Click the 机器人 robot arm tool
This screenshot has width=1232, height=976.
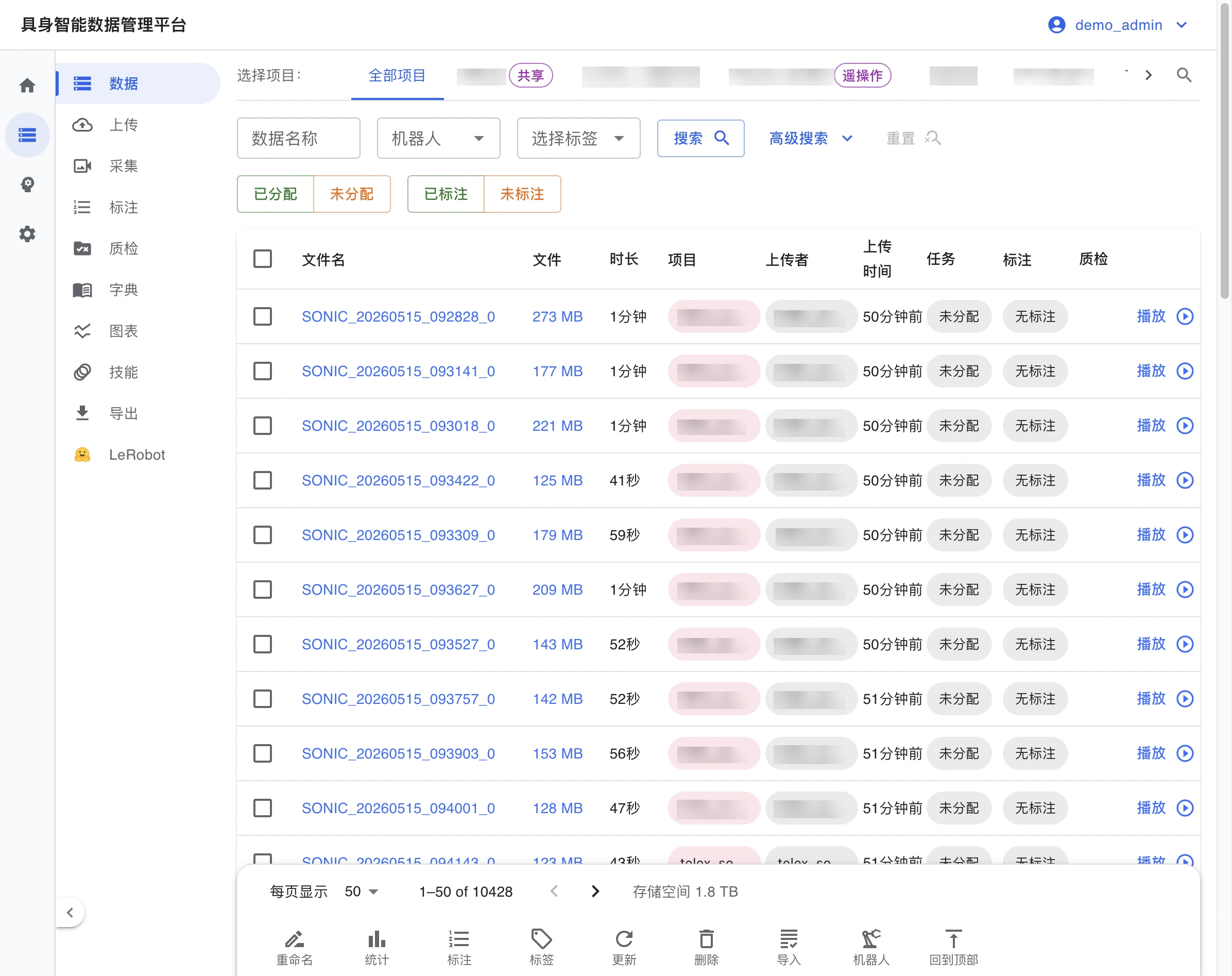(x=871, y=948)
